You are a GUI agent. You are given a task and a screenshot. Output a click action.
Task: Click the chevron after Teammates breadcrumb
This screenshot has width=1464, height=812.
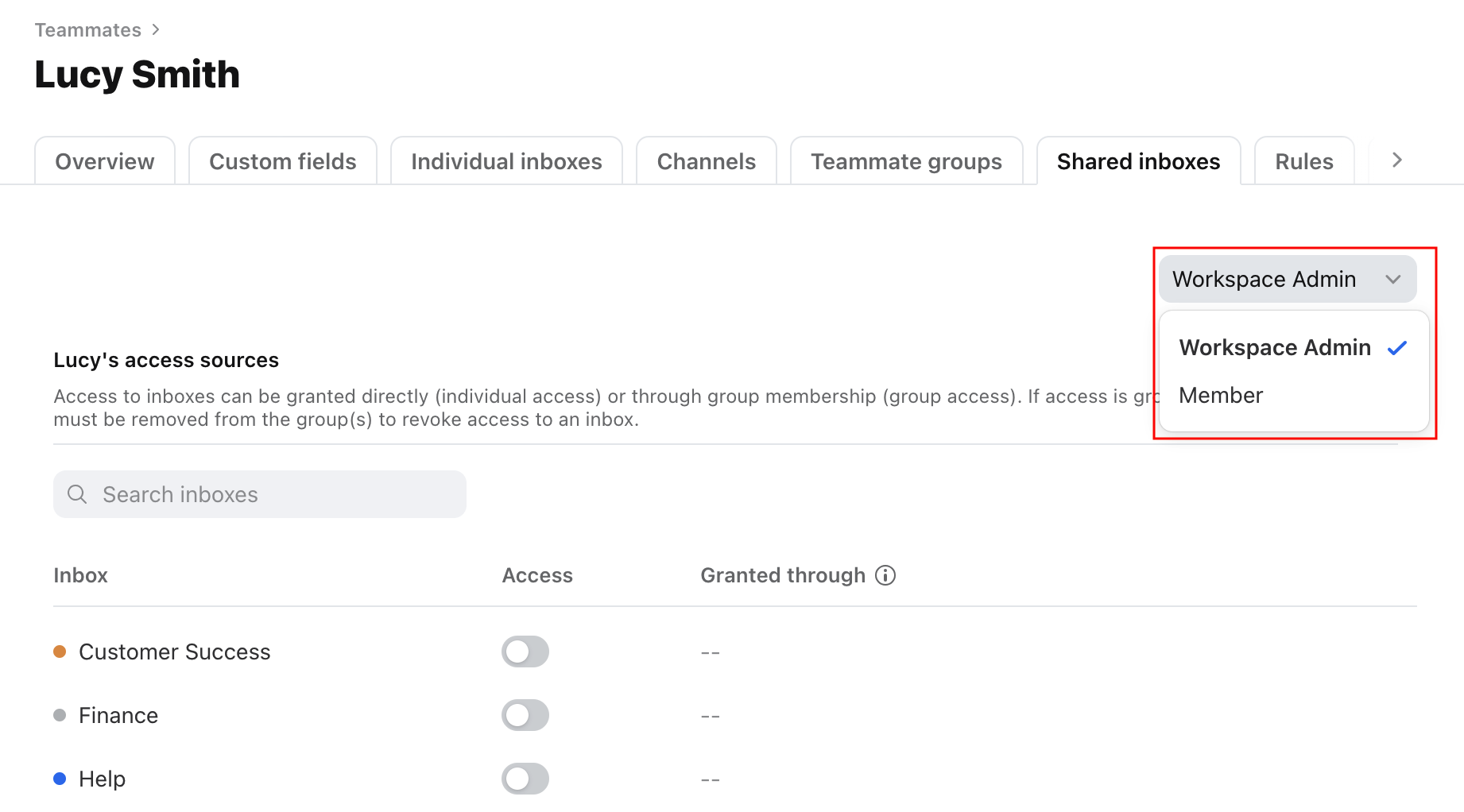tap(156, 29)
